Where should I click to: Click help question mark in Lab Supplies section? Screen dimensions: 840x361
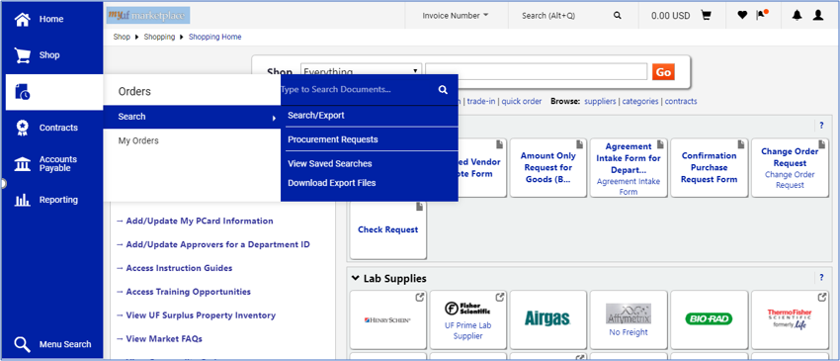(822, 278)
